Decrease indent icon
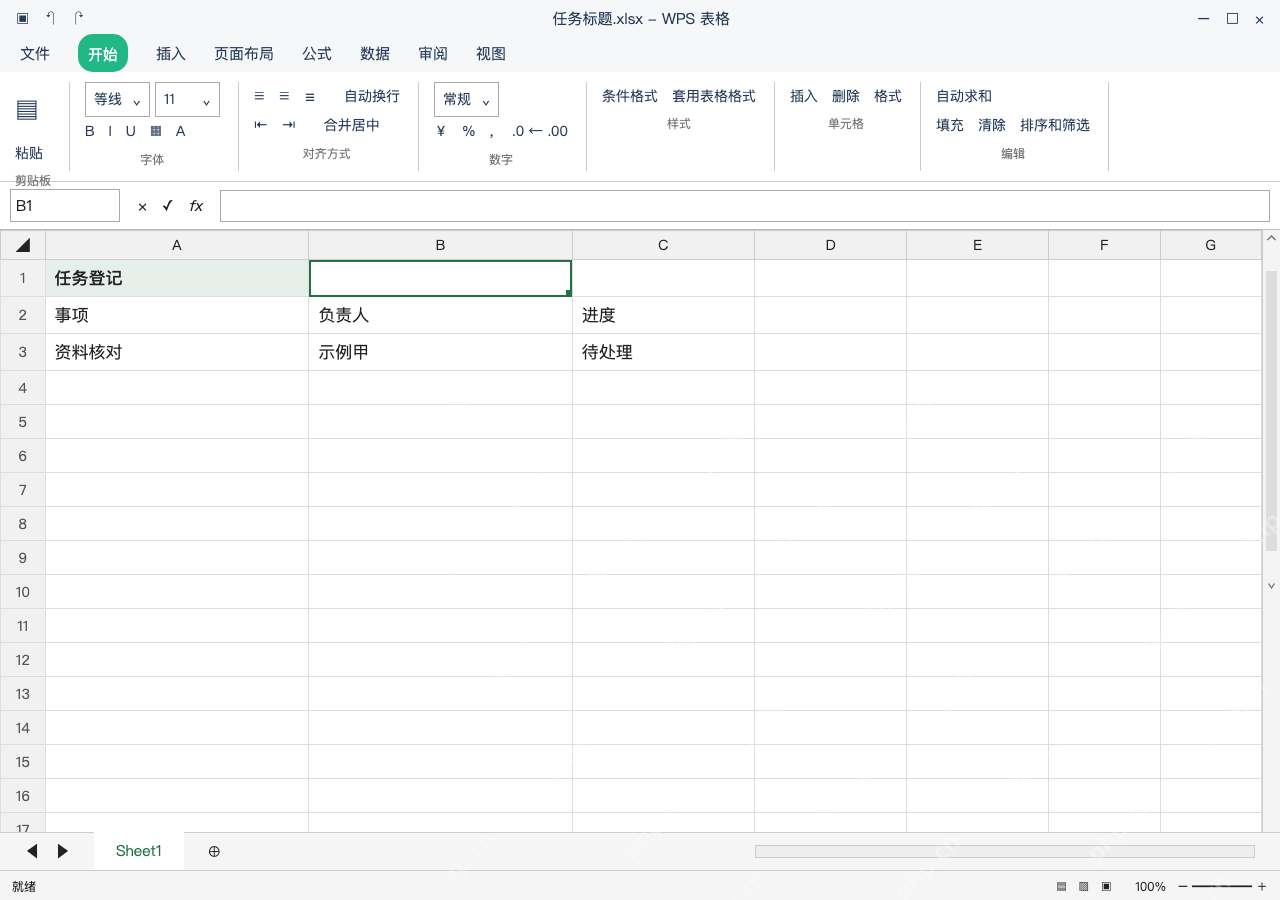 click(261, 125)
